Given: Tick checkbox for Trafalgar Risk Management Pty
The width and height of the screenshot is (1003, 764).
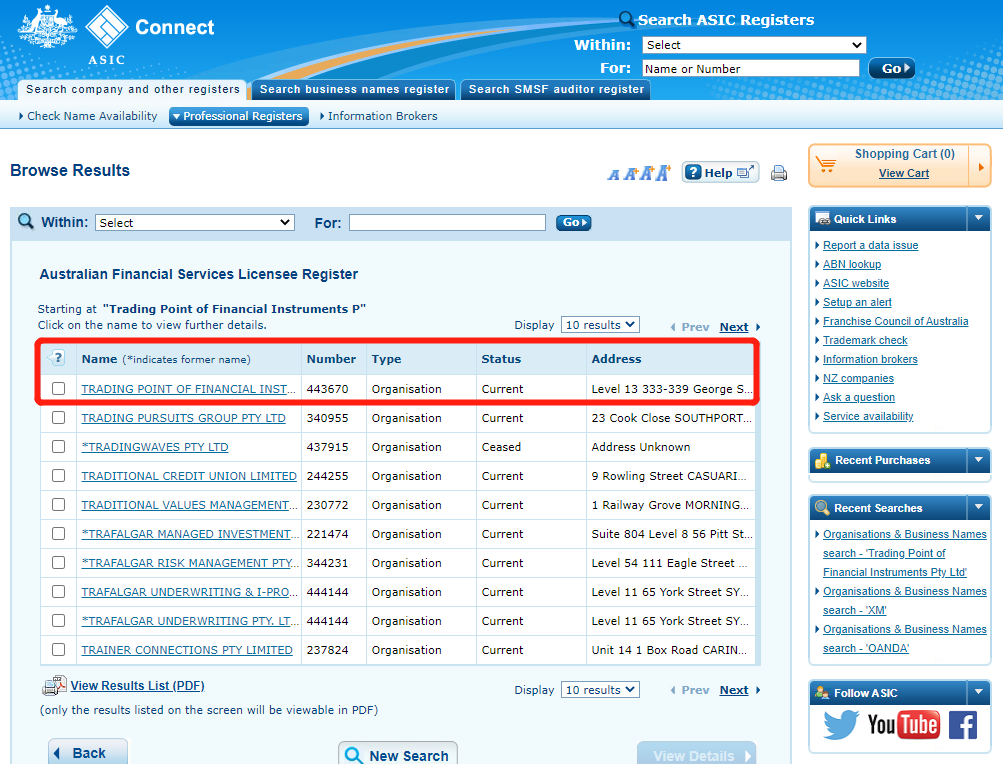Looking at the screenshot, I should (58, 562).
